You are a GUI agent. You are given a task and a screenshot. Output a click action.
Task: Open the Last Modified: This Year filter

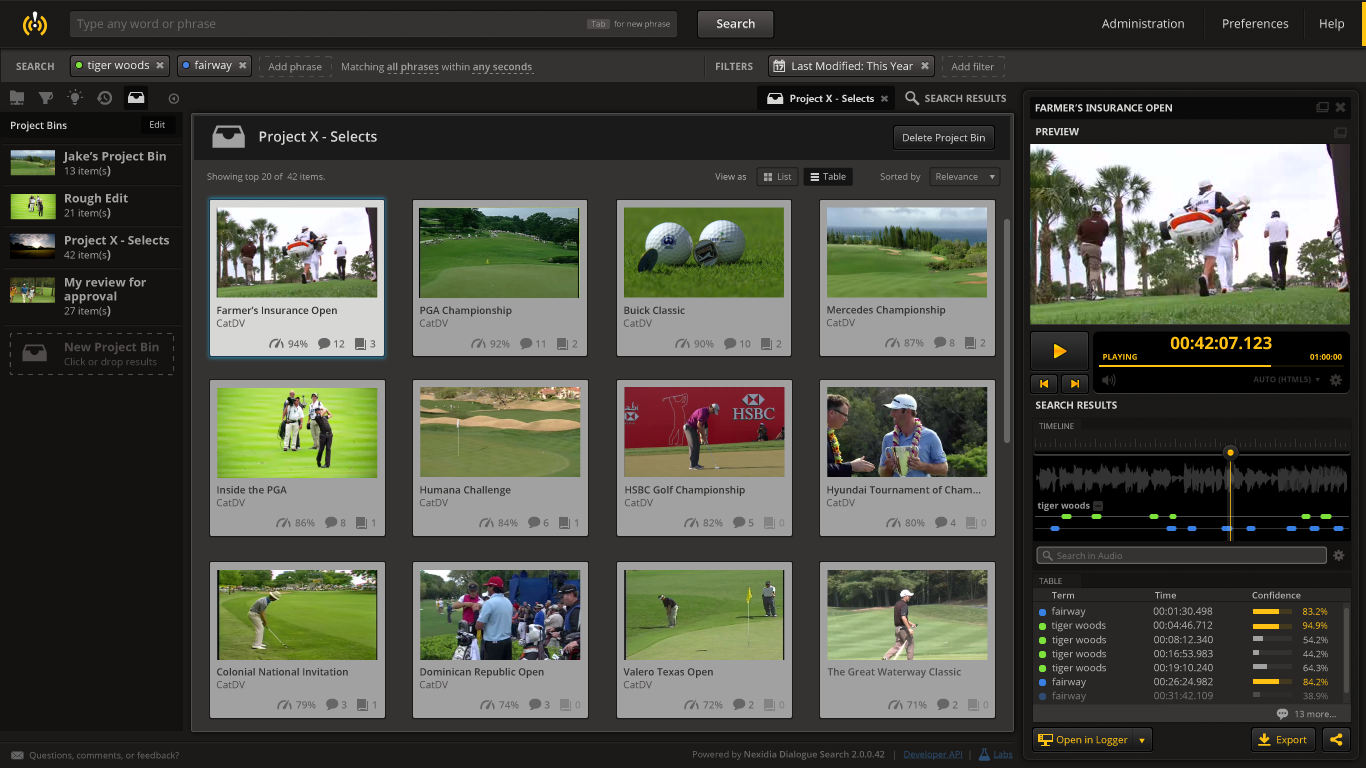coord(851,66)
